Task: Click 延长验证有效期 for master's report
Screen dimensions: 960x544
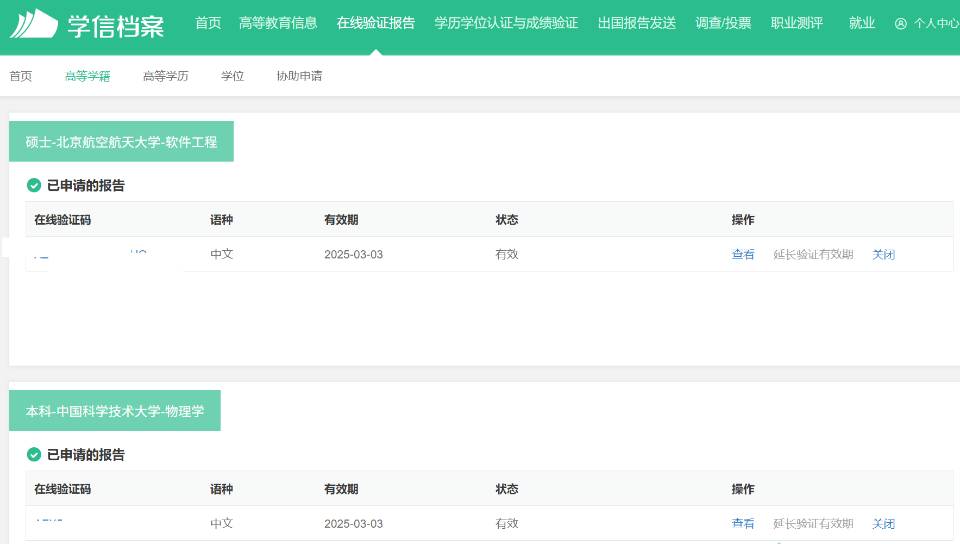Action: point(813,255)
